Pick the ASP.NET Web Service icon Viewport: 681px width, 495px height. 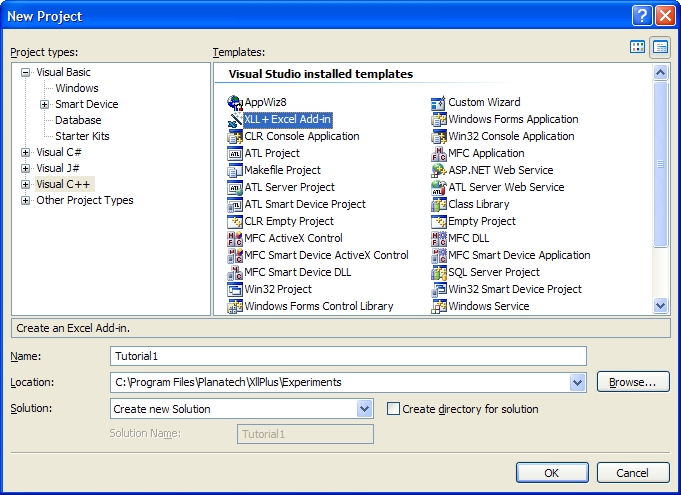439,170
